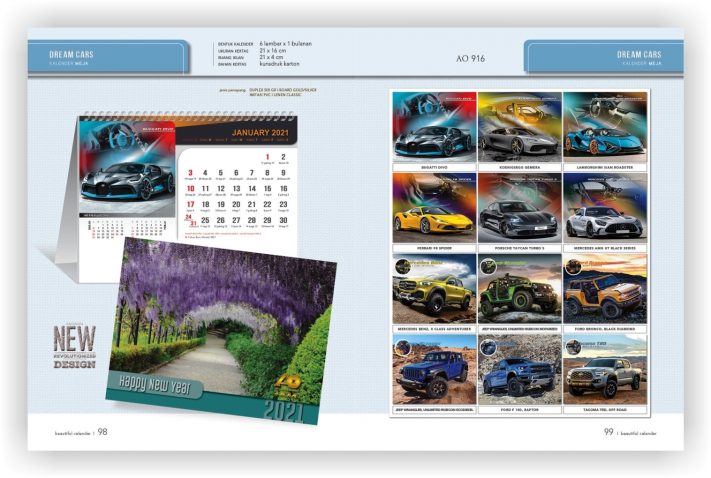Click date 22 in the January 2021 grid
The height and width of the screenshot is (478, 711).
tap(268, 205)
